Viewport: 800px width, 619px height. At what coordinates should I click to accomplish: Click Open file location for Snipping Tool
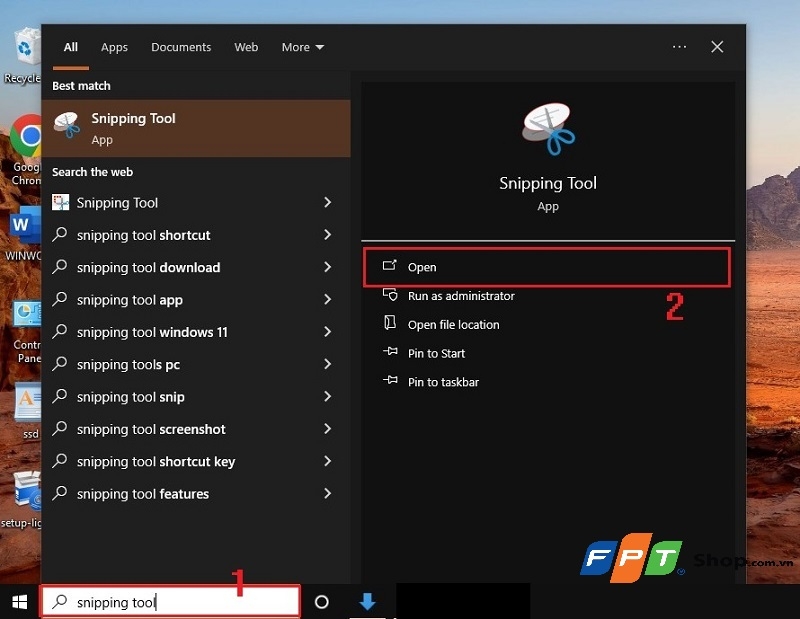click(452, 324)
